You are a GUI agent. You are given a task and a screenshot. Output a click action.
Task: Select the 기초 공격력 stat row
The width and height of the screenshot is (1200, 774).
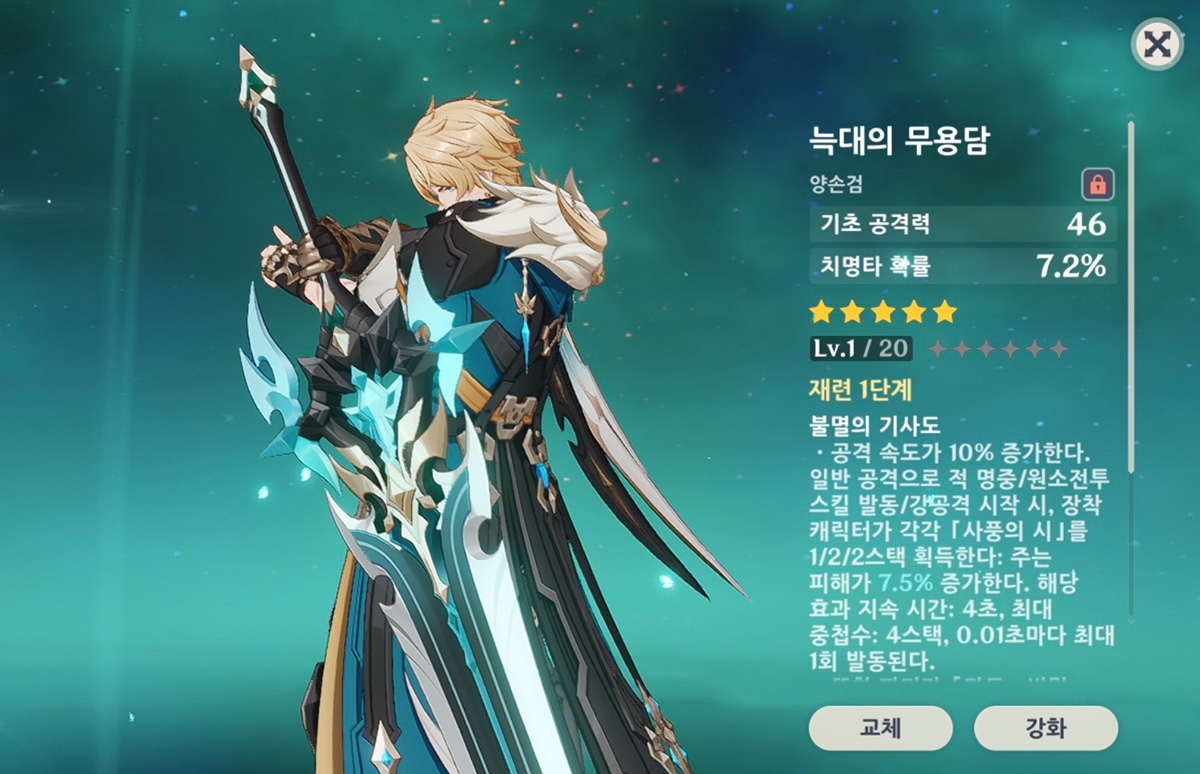pos(963,224)
